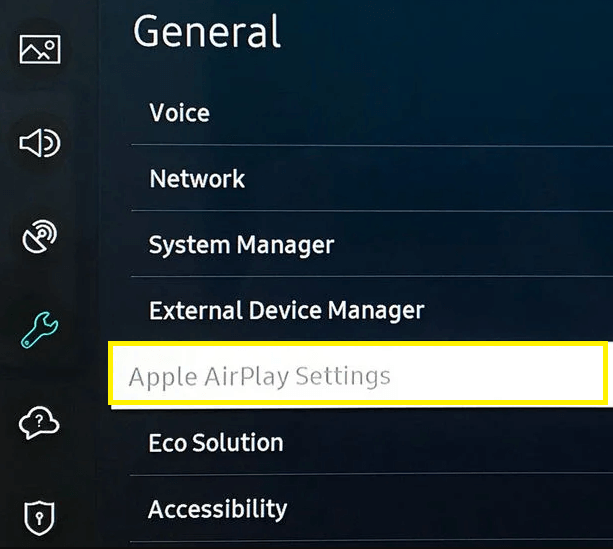The width and height of the screenshot is (613, 549).
Task: Open Apple AirPlay Settings
Action: 259,377
